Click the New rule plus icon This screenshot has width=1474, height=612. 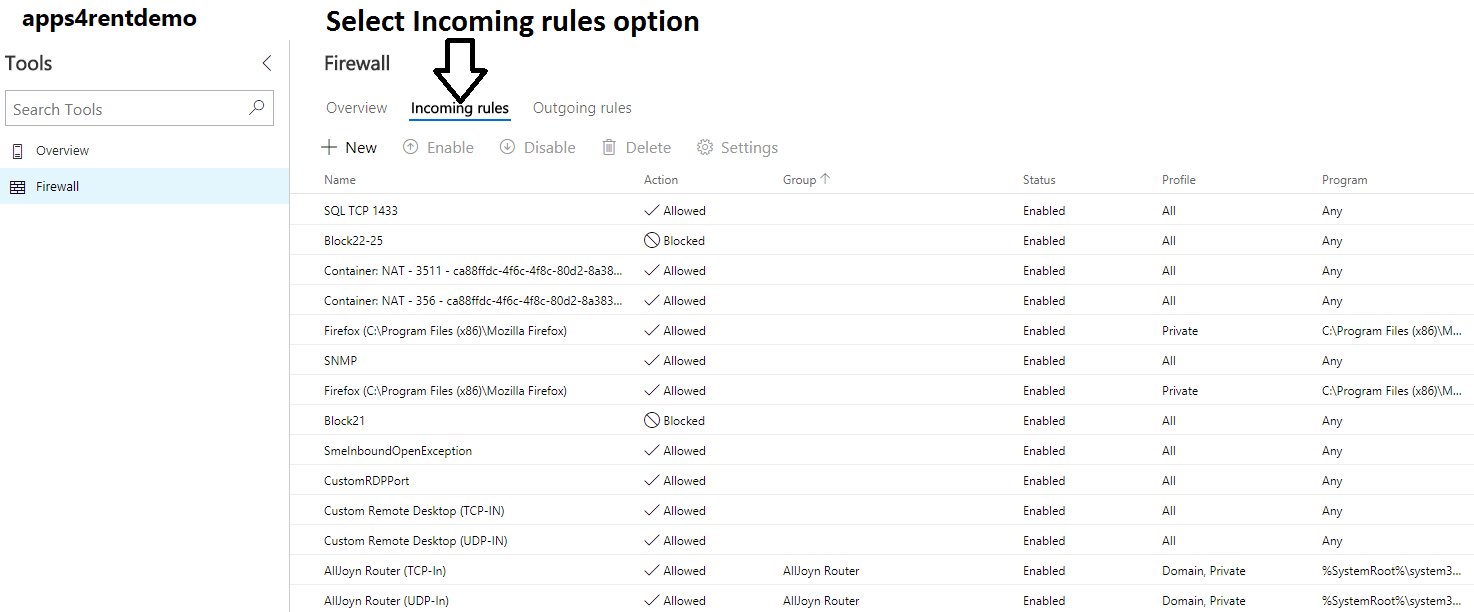(329, 147)
